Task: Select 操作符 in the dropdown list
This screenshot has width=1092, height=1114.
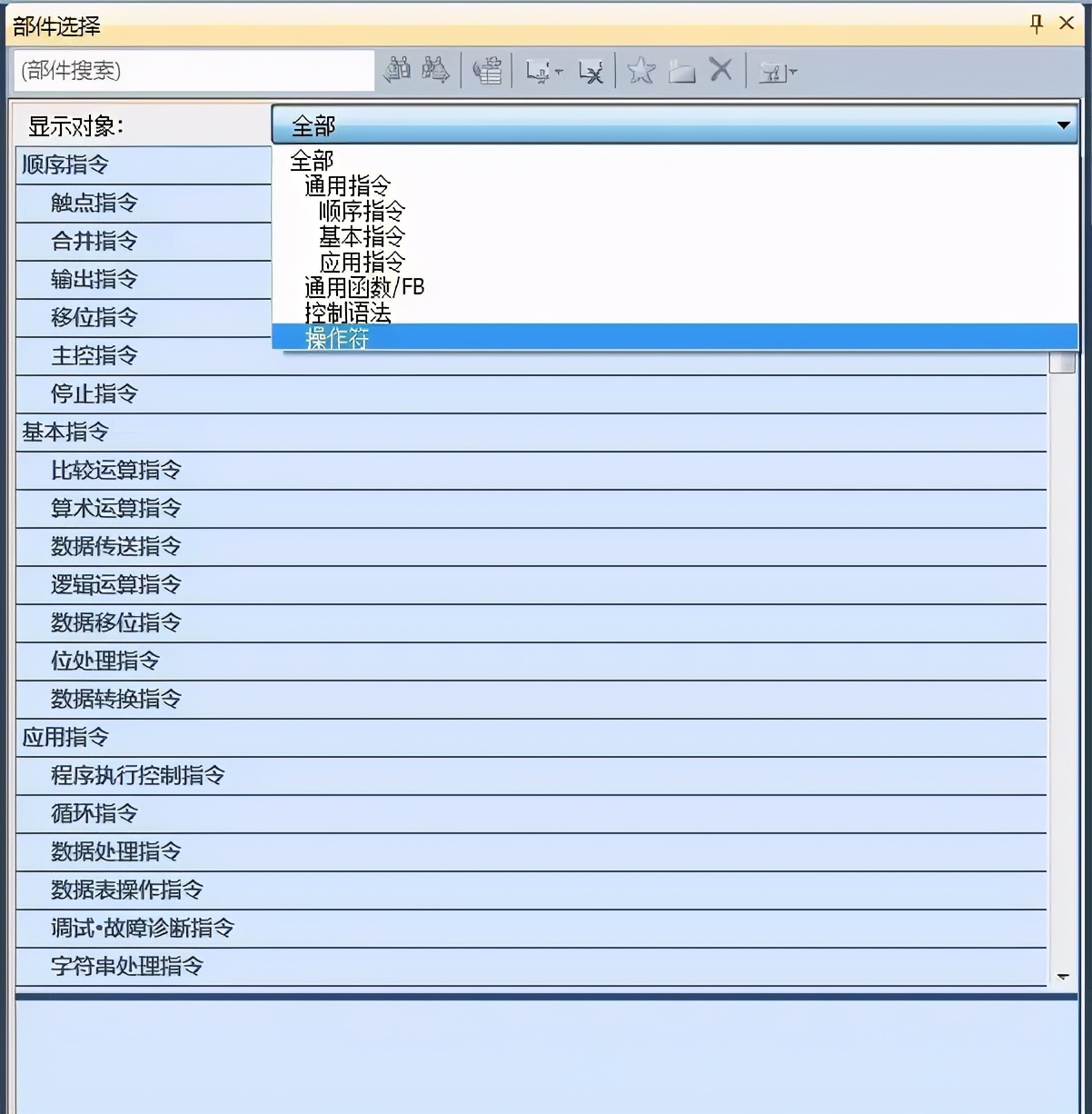Action: 337,339
